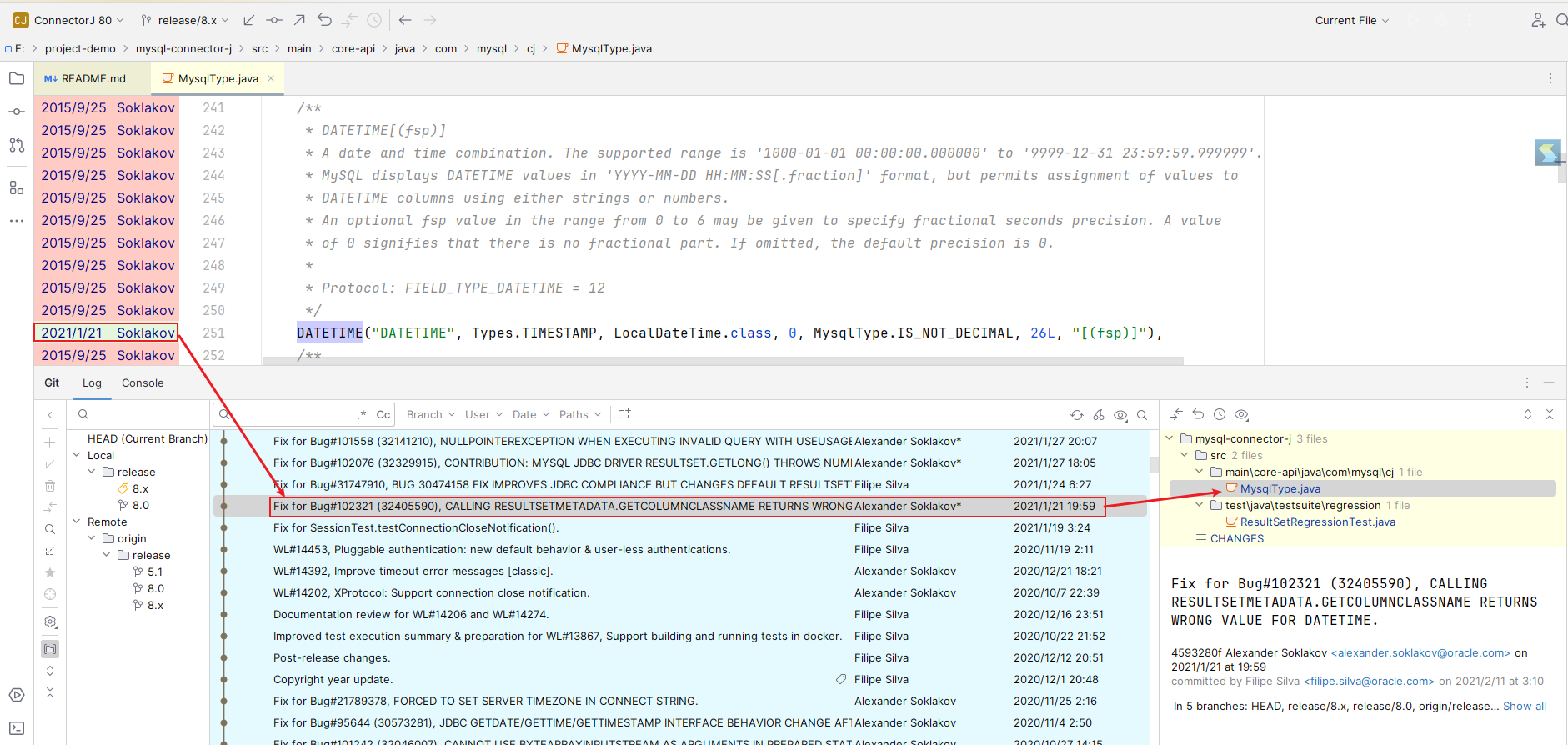Screen dimensions: 1568x745
Task: Click the history clock icon in the changes pane
Action: tap(1220, 414)
